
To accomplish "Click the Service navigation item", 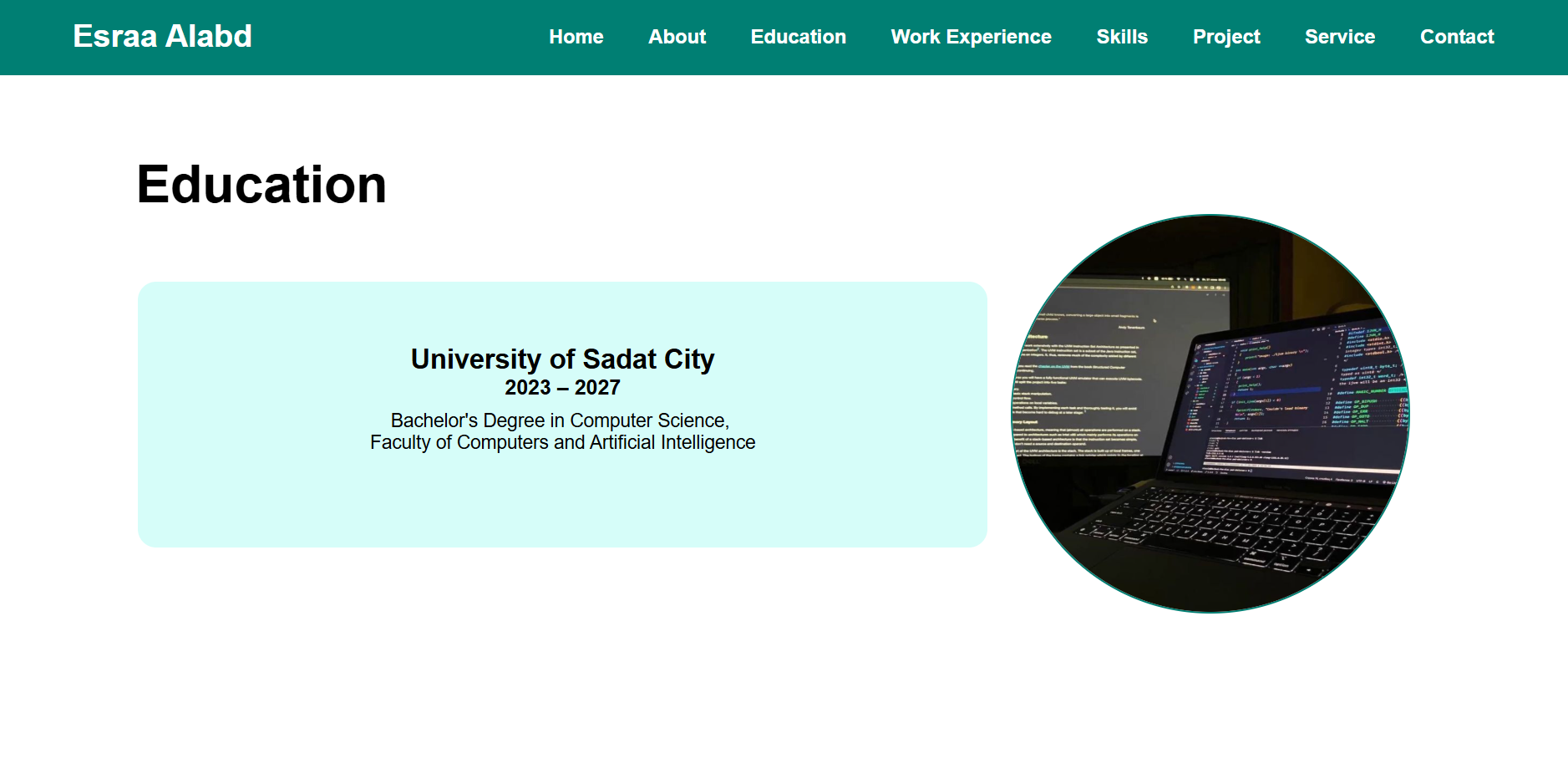I will click(1339, 37).
